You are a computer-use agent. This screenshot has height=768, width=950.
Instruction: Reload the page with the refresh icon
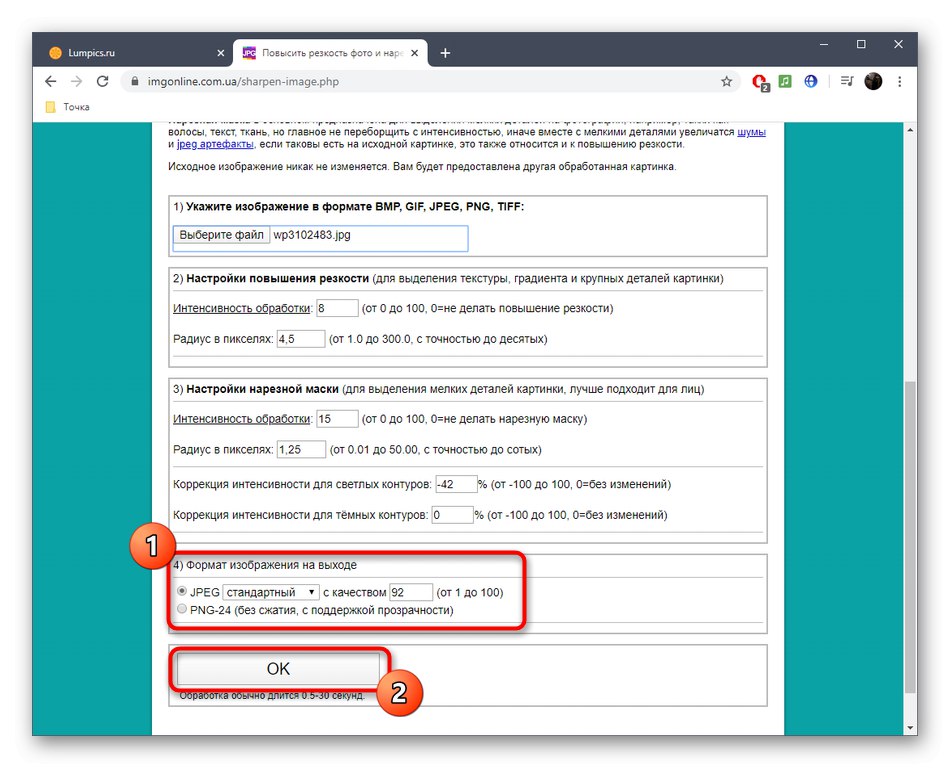point(103,82)
